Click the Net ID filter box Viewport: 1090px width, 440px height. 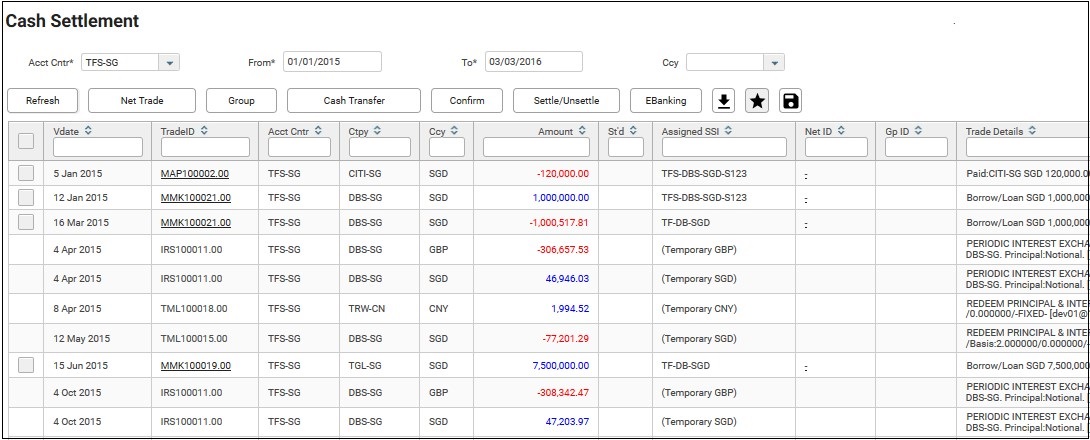tap(836, 147)
